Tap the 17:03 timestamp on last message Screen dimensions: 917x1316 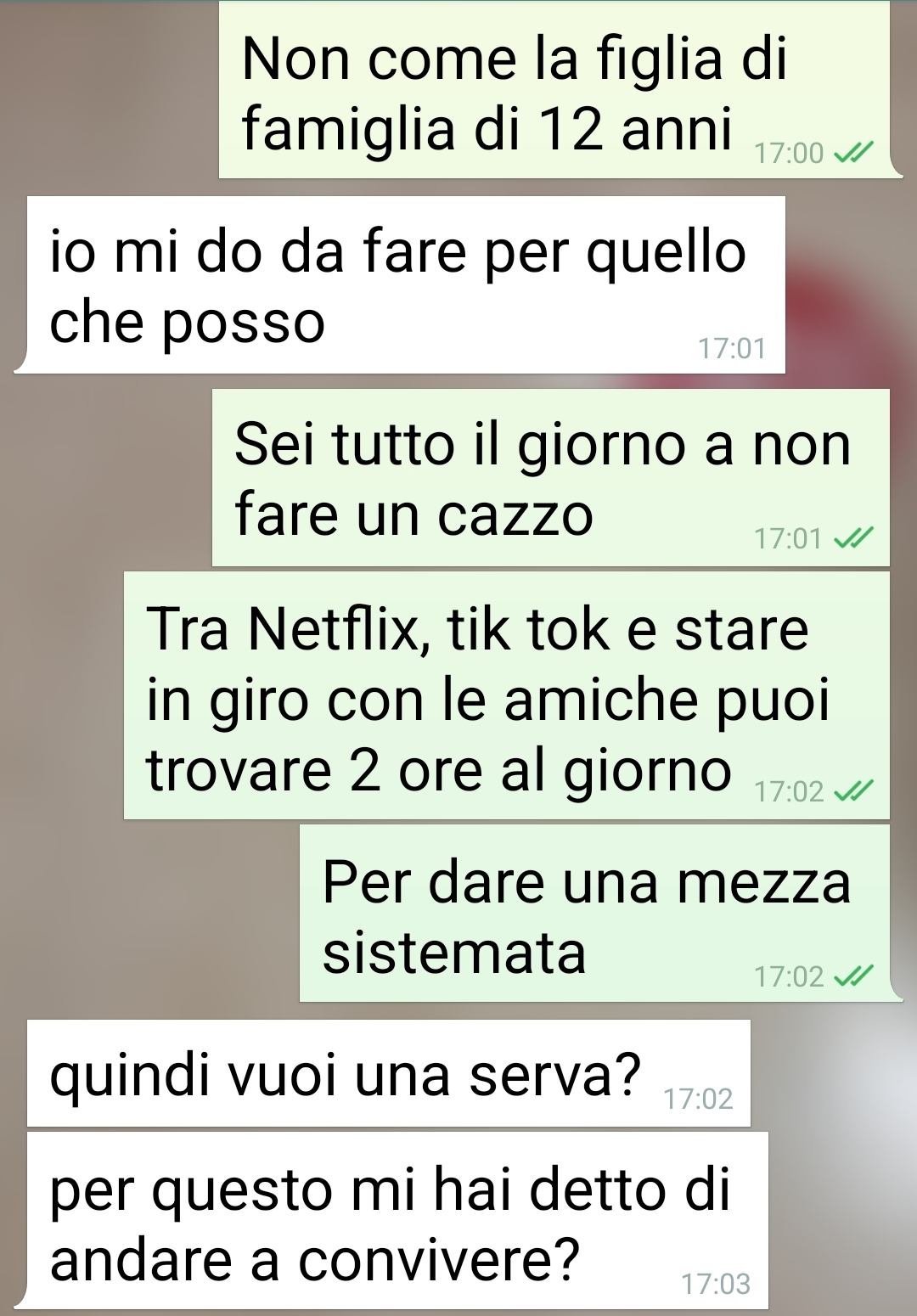716,1285
